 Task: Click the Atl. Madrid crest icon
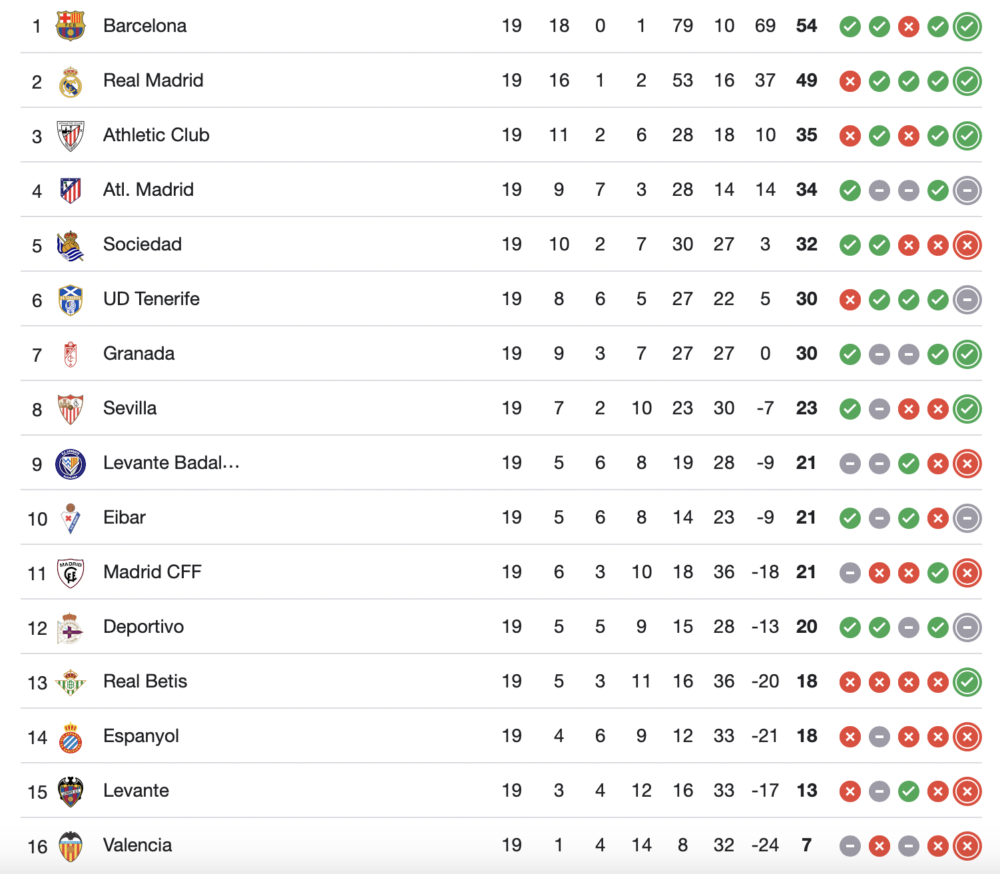(x=70, y=190)
